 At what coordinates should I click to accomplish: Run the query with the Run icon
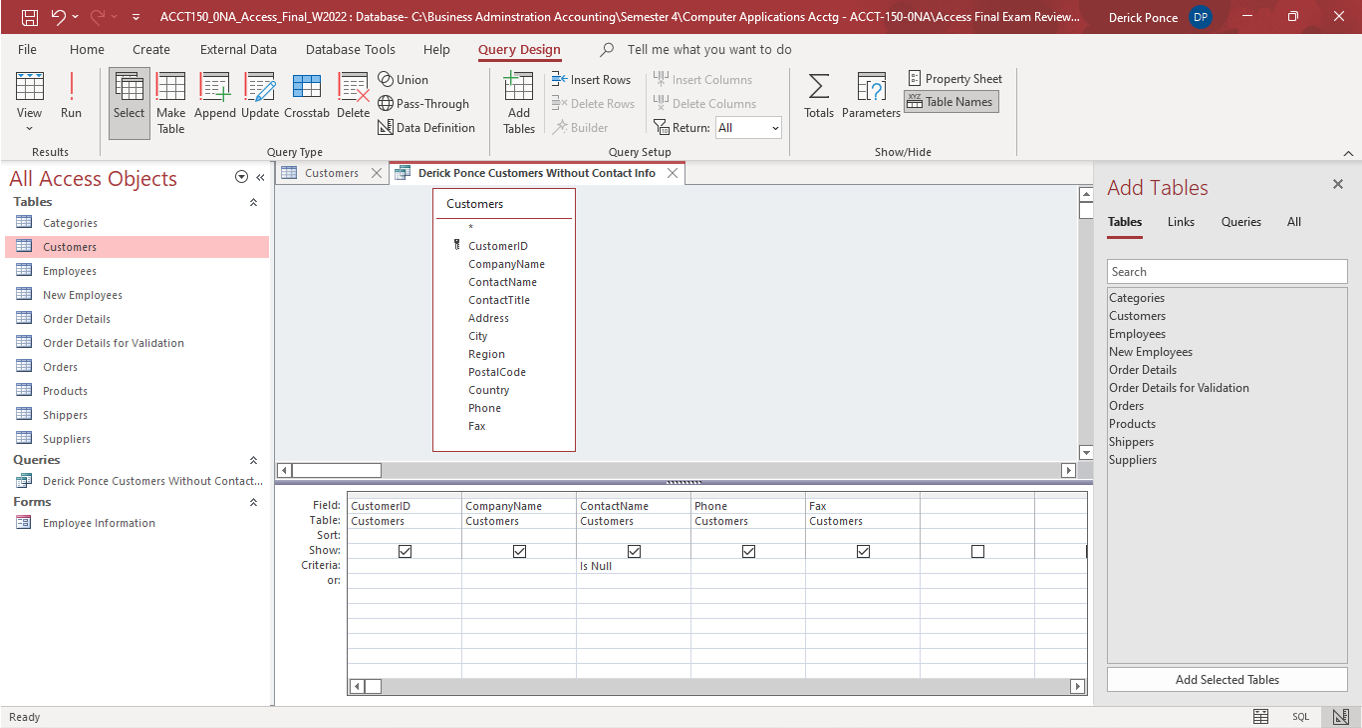pos(71,96)
